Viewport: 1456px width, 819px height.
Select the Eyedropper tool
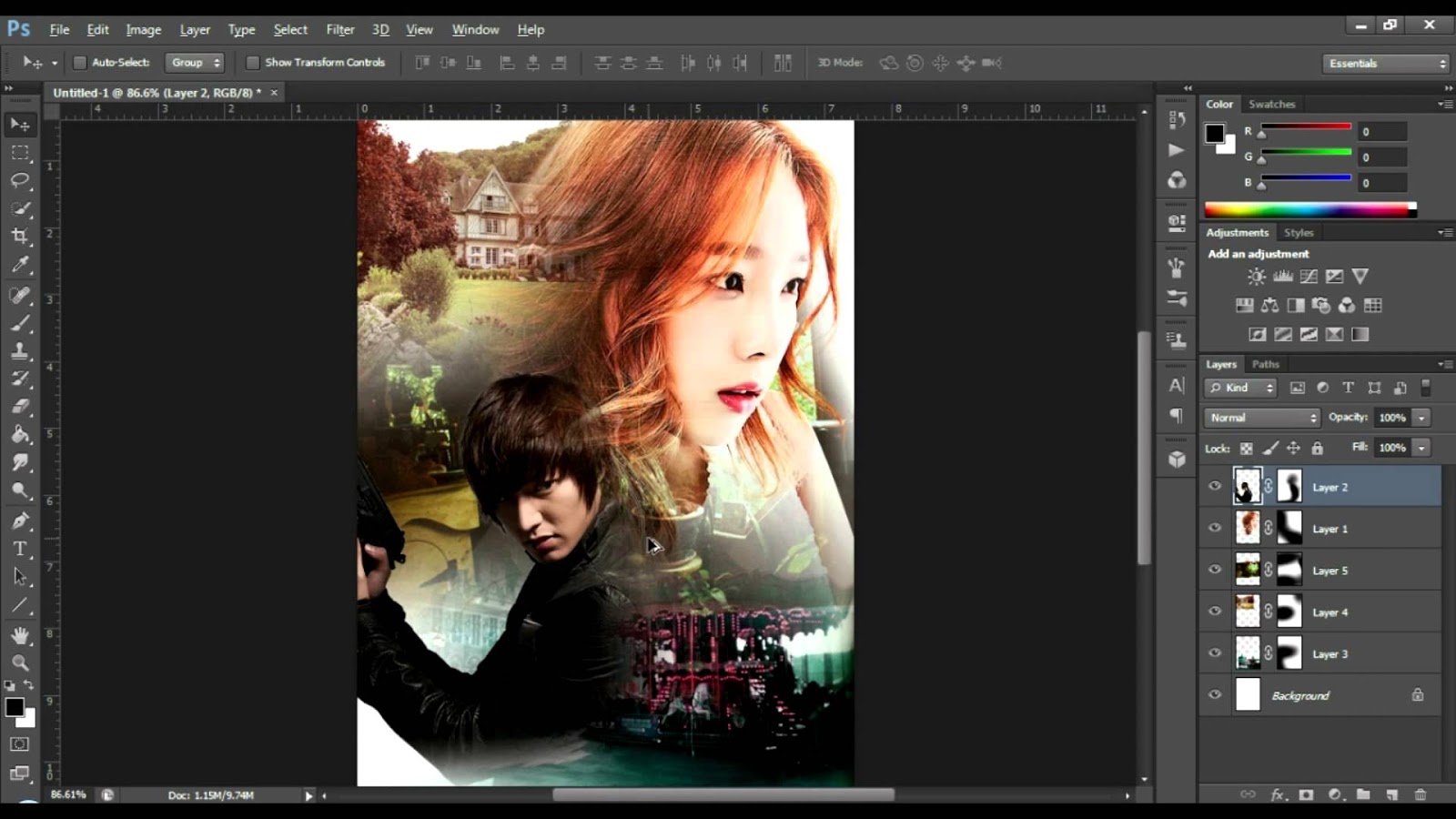(20, 265)
